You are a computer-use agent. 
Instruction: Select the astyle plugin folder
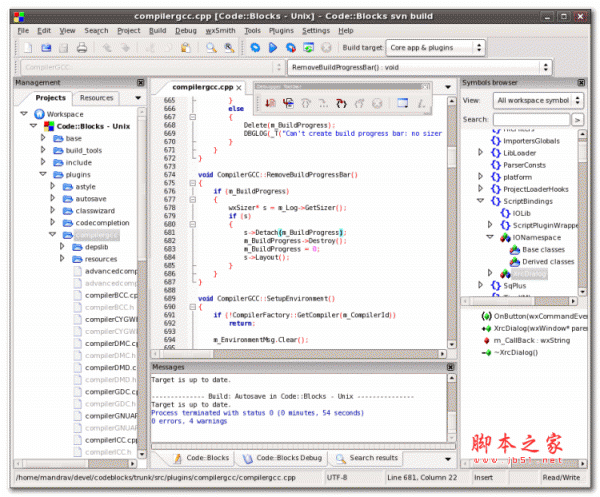[85, 187]
